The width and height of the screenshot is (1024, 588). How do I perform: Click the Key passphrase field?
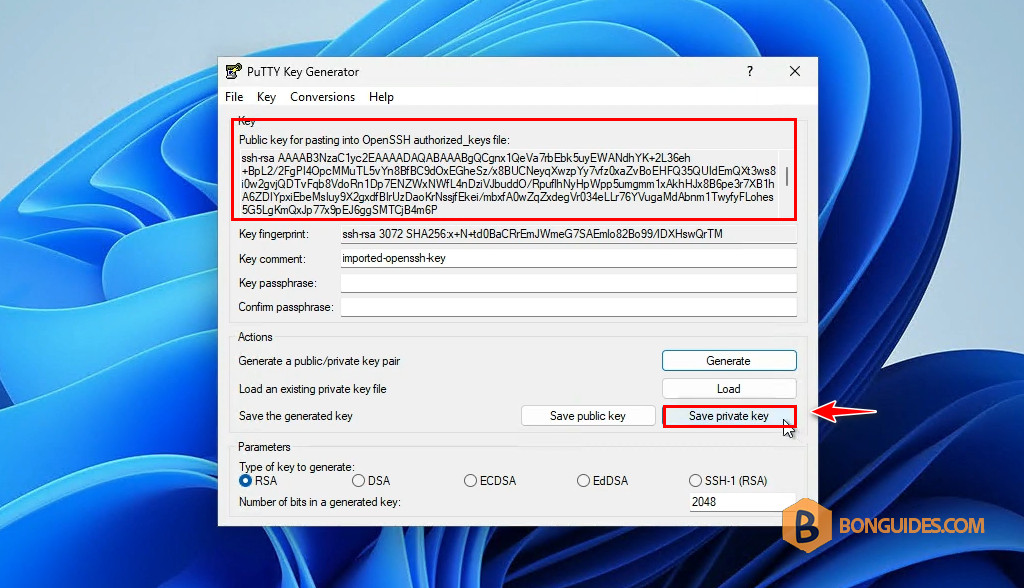coord(568,283)
